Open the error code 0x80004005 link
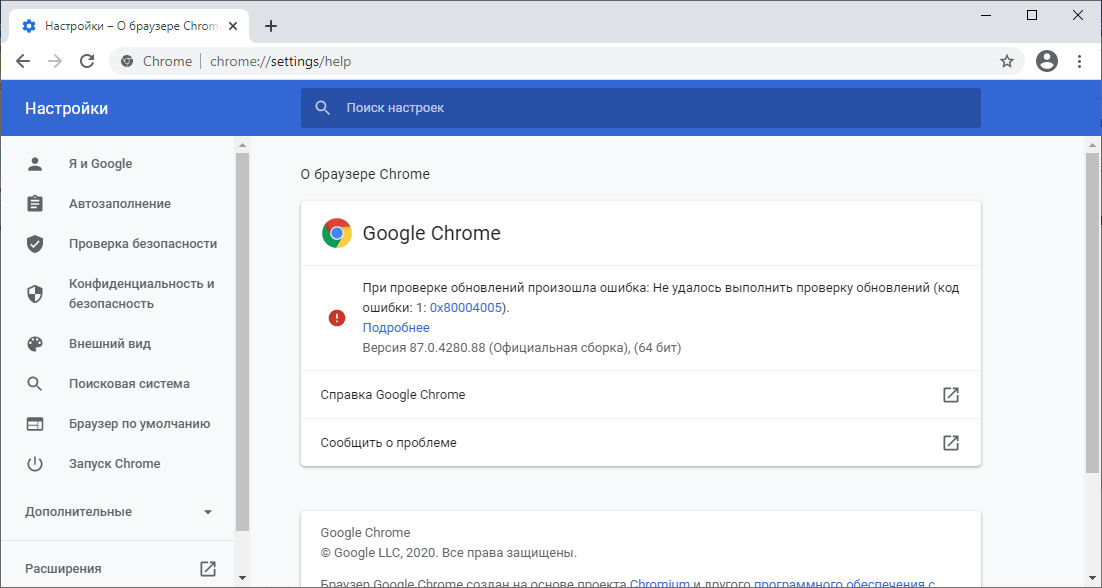Image resolution: width=1102 pixels, height=588 pixels. [x=468, y=308]
